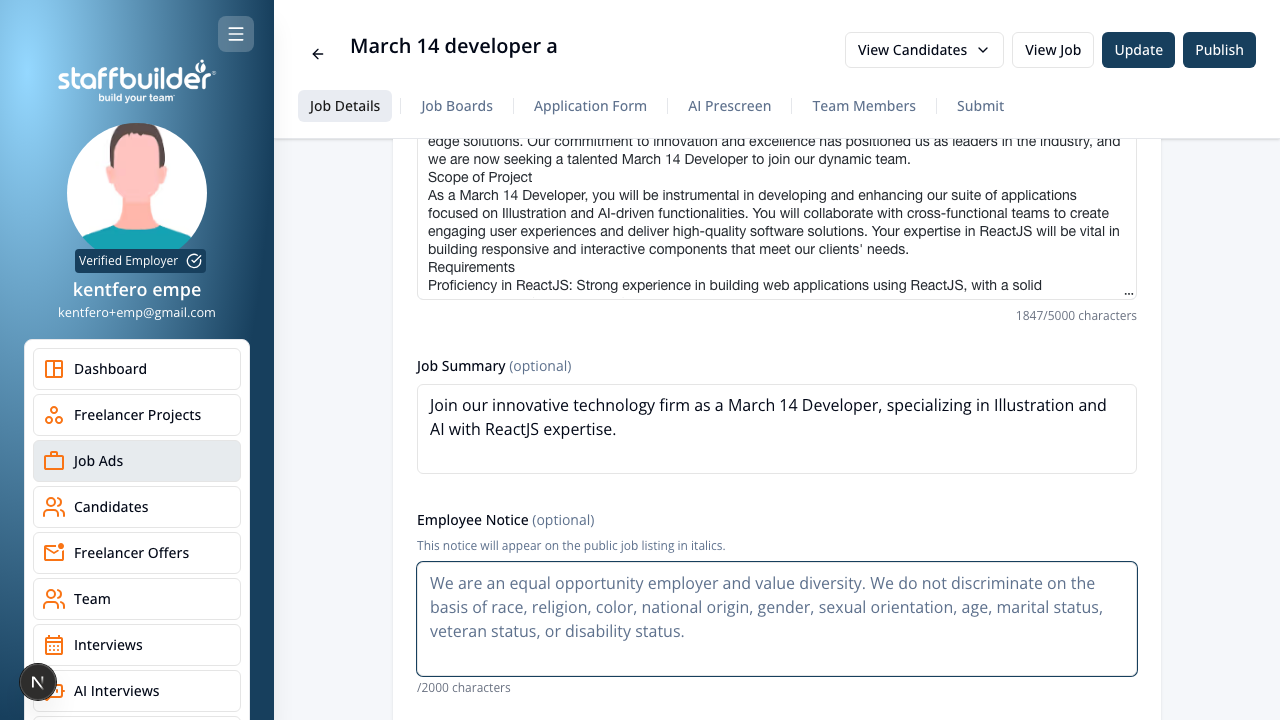This screenshot has width=1280, height=720.
Task: Go back using the left arrow icon
Action: pyautogui.click(x=318, y=54)
